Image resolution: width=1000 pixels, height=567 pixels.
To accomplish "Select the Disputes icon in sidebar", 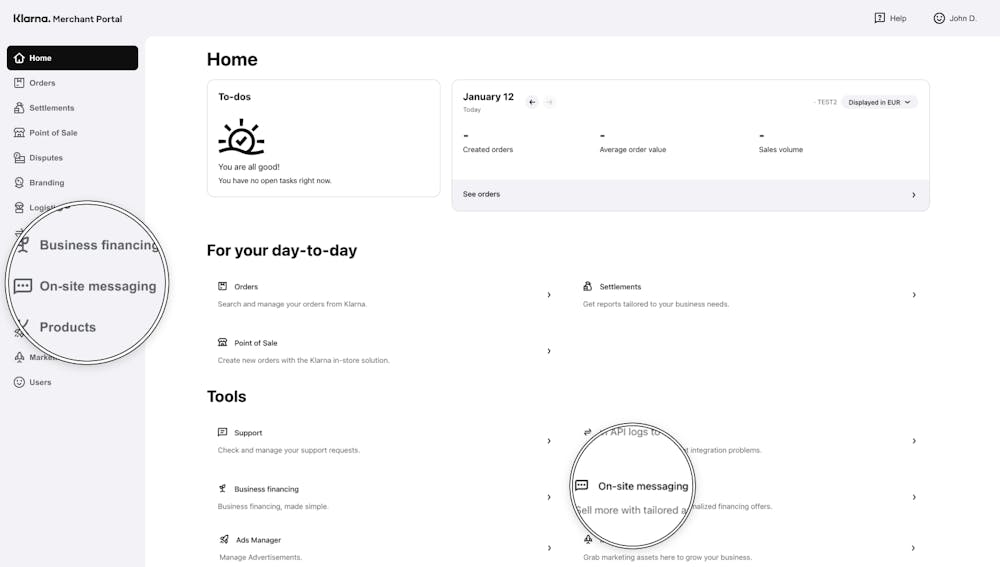I will pyautogui.click(x=19, y=158).
